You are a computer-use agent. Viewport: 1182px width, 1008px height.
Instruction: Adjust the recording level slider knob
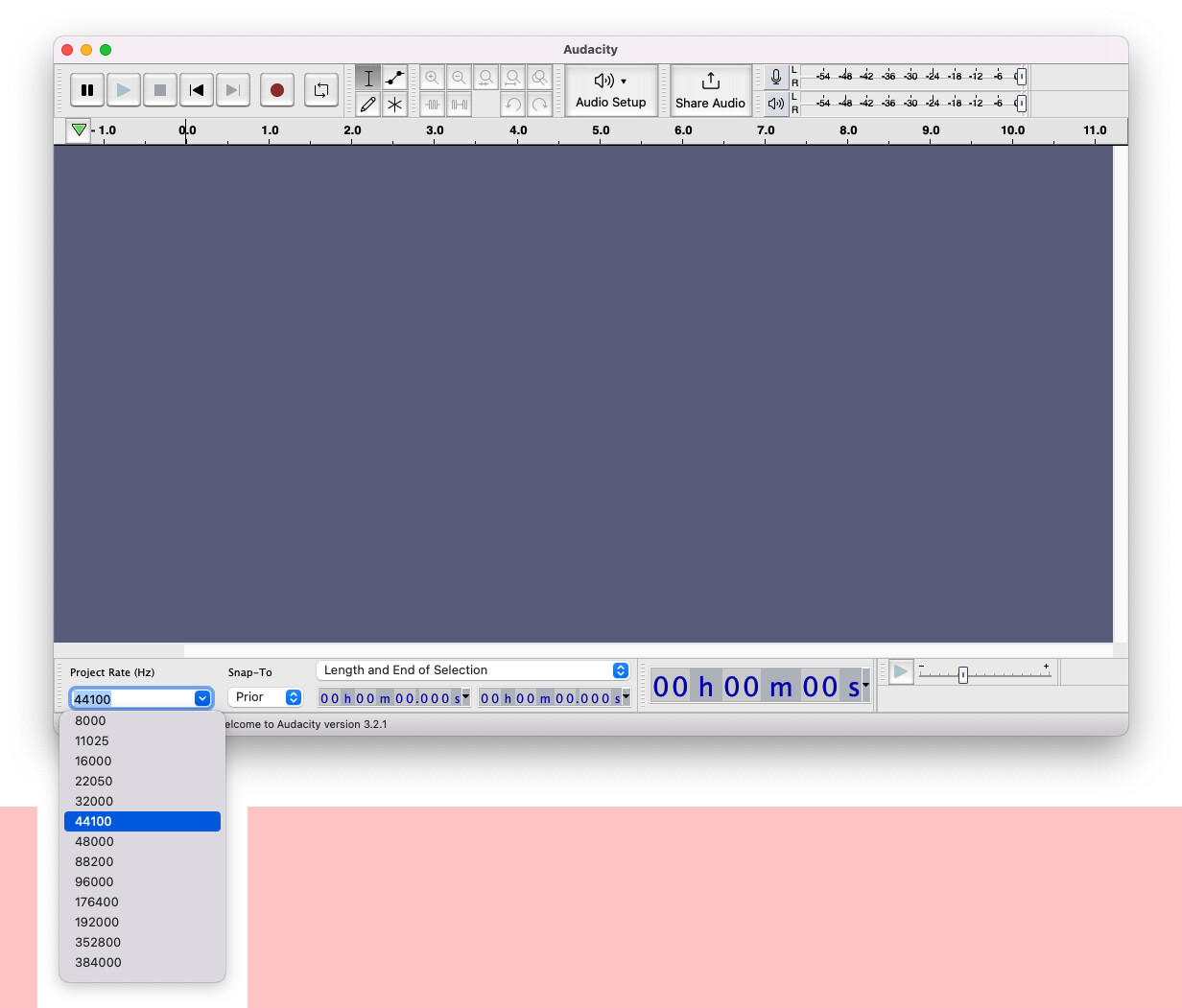click(1021, 77)
